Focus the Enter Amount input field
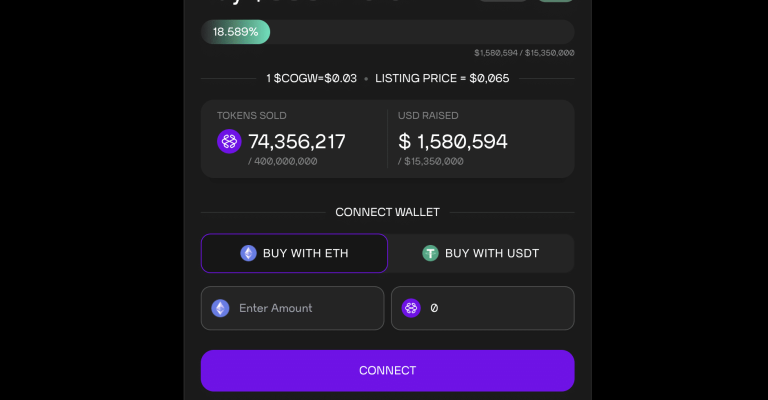This screenshot has height=400, width=768. 292,308
